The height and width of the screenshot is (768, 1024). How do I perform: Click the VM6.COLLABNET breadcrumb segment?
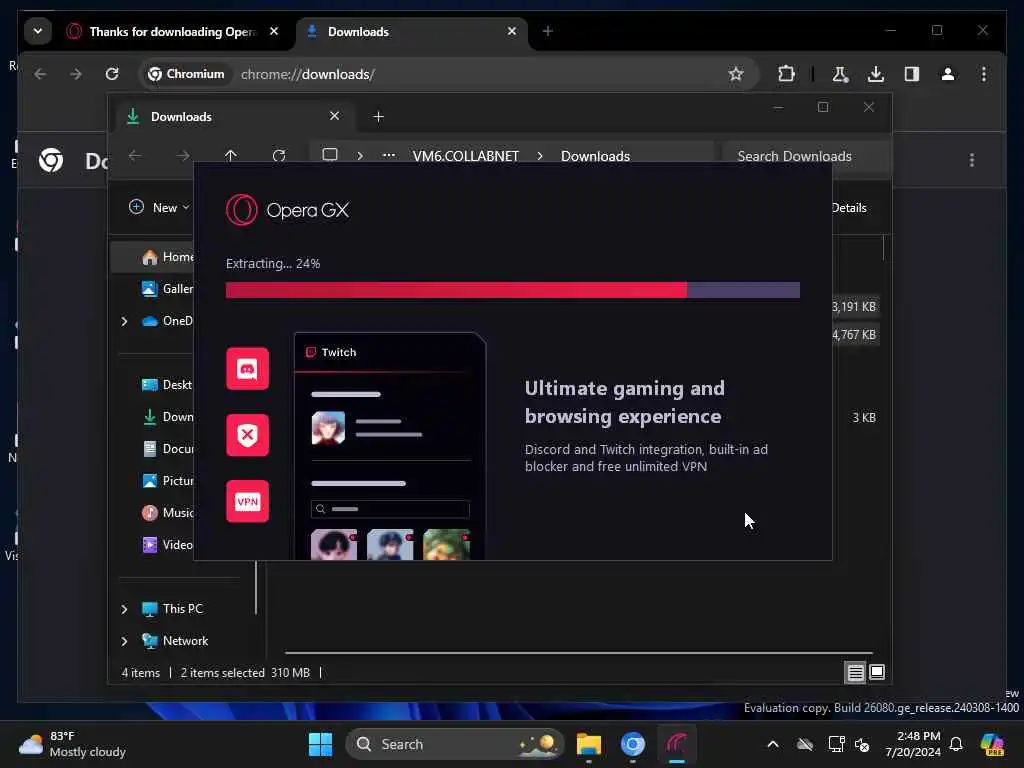[x=466, y=156]
